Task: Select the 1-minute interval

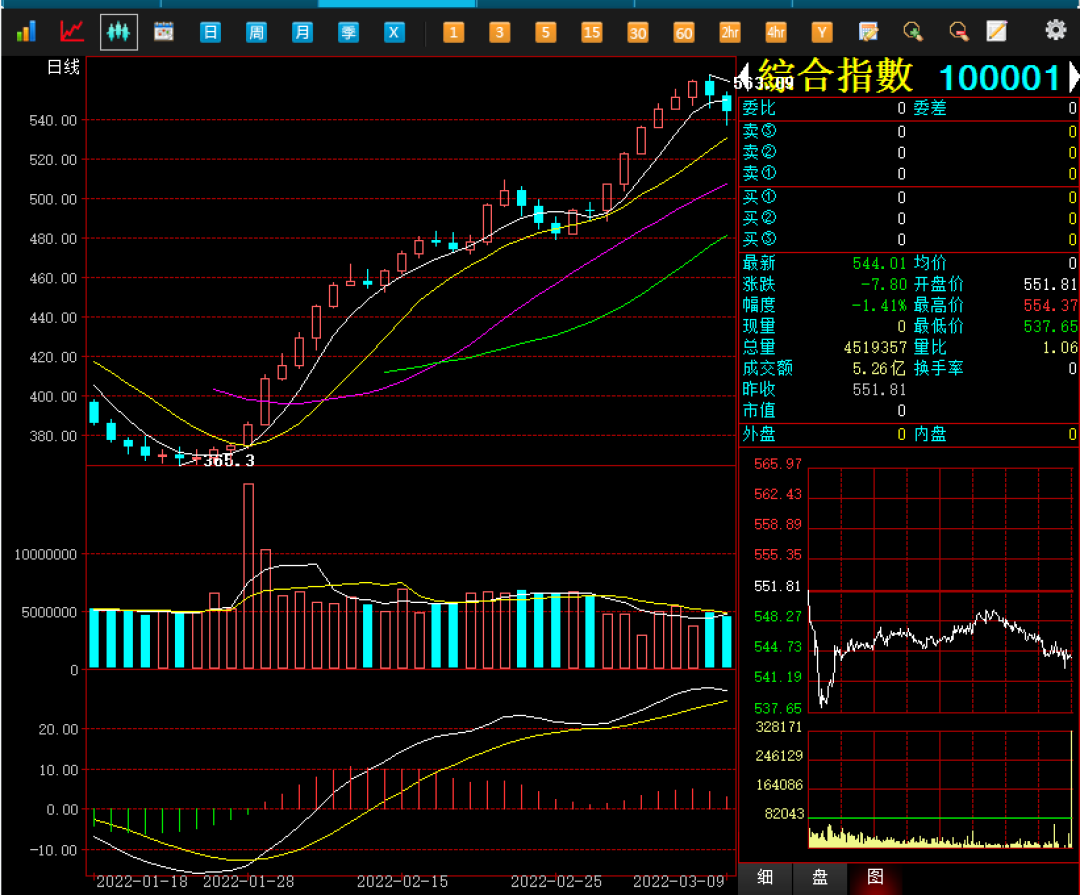Action: coord(453,32)
